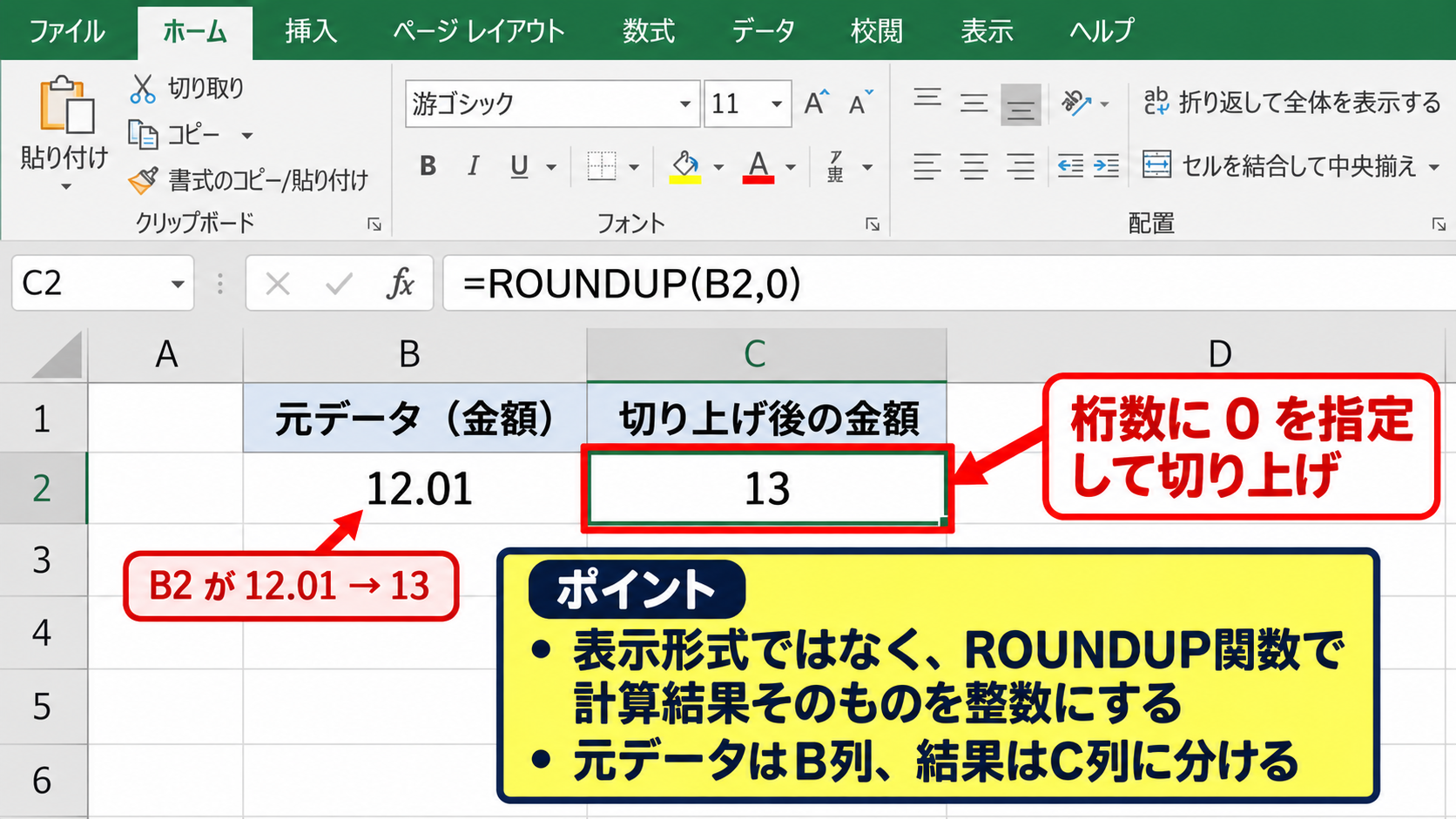Click the increase indent icon
This screenshot has width=1456, height=819.
point(1106,165)
